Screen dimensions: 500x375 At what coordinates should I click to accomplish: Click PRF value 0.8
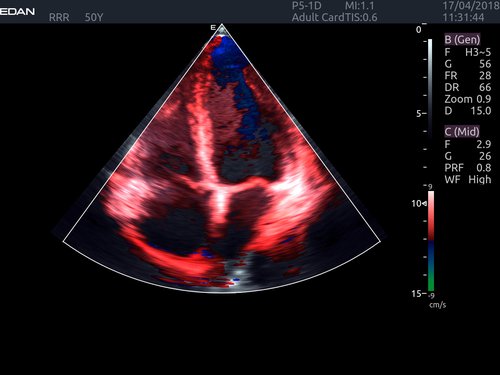[x=484, y=167]
